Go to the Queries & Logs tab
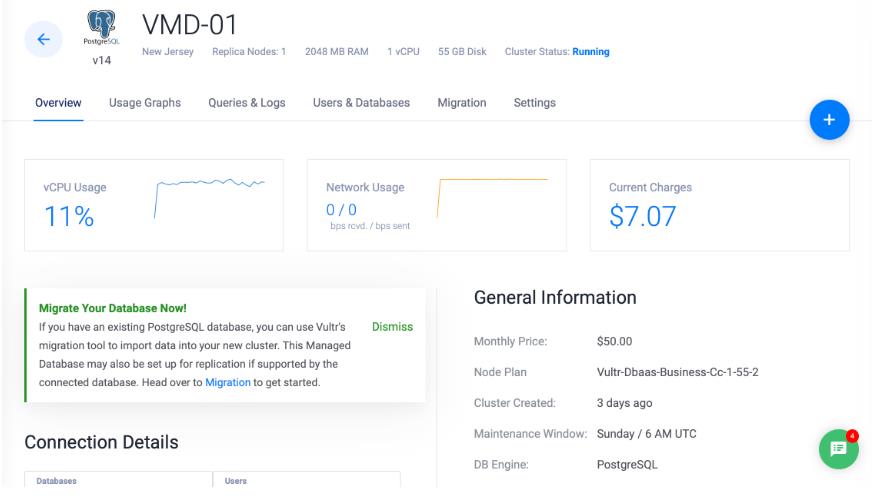 [246, 103]
